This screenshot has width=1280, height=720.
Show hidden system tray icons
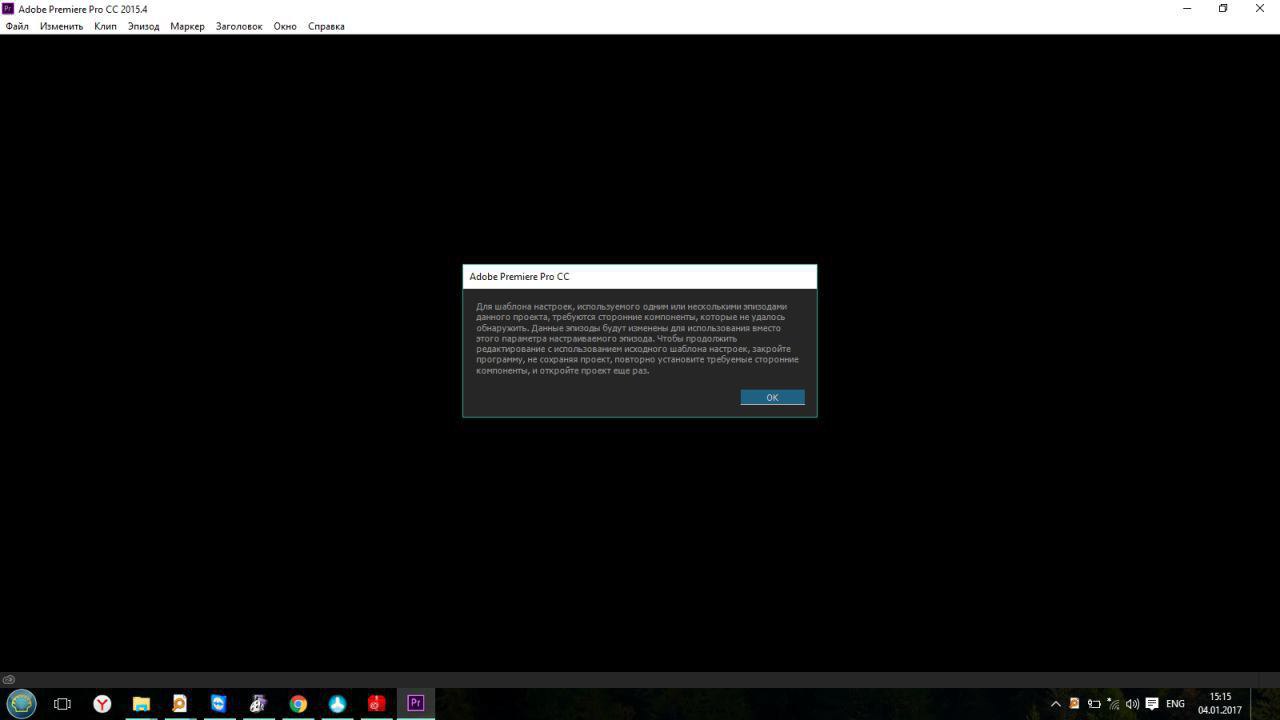click(1055, 704)
